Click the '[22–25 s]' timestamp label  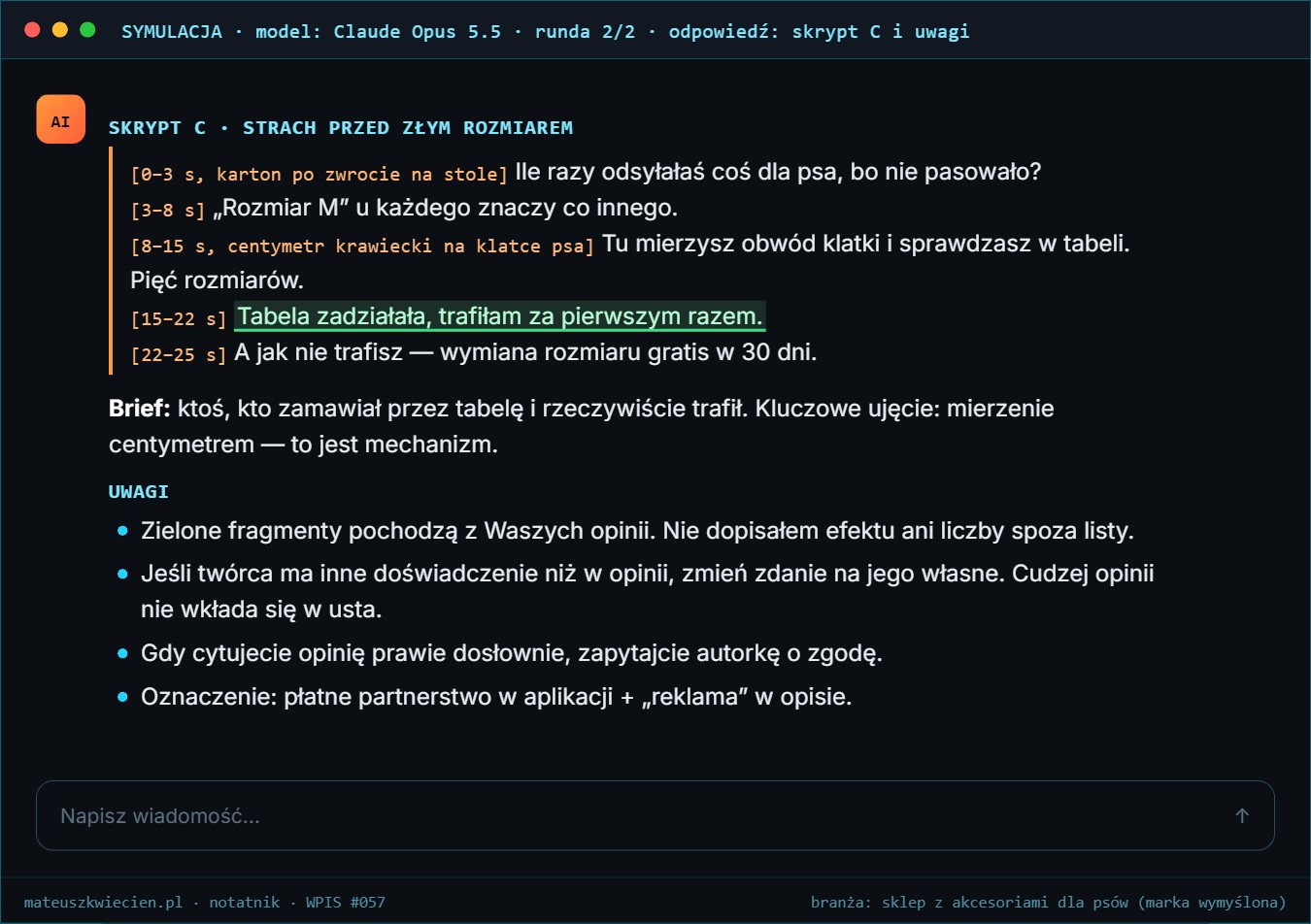click(x=179, y=355)
